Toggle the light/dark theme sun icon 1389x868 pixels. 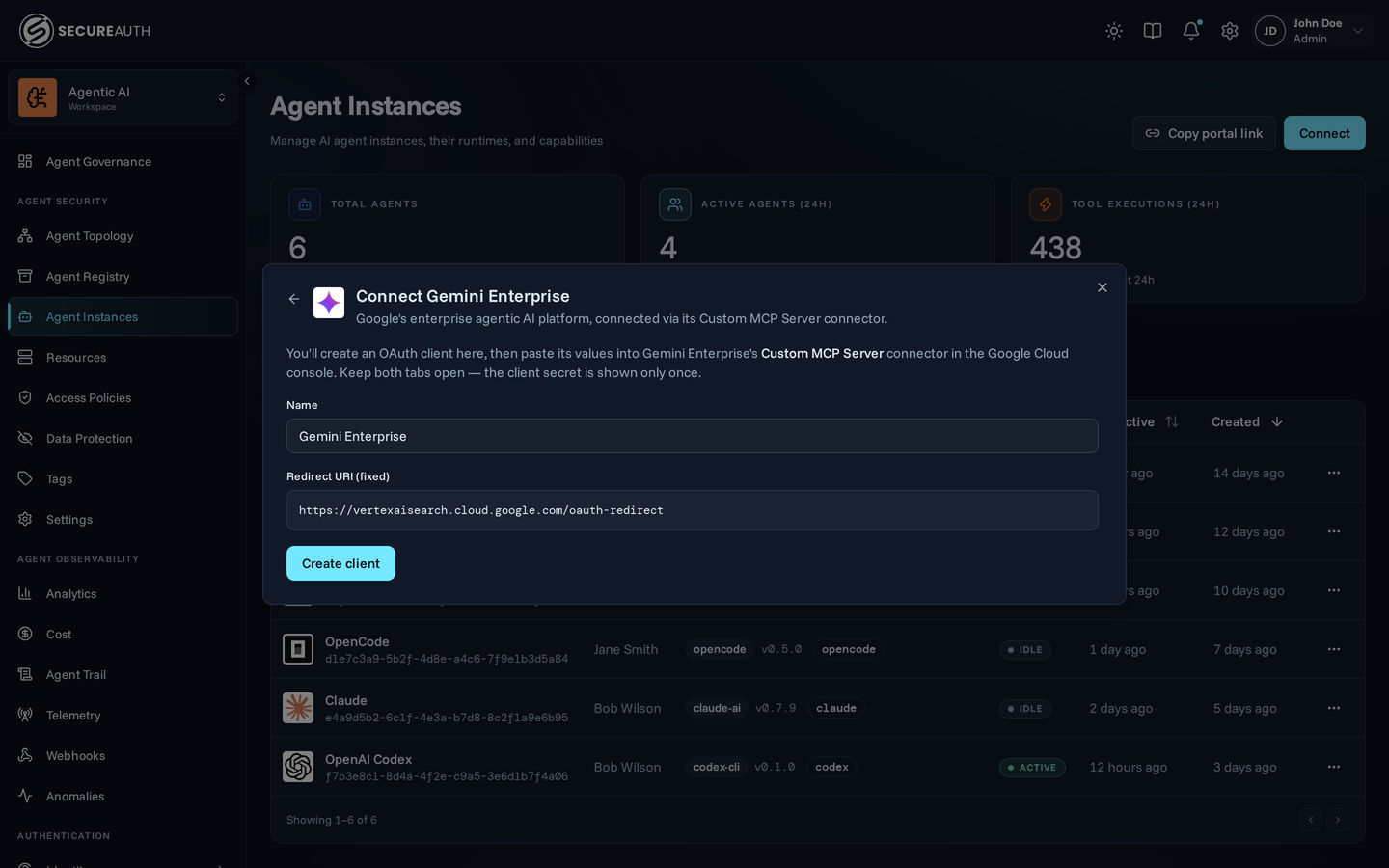[1114, 31]
